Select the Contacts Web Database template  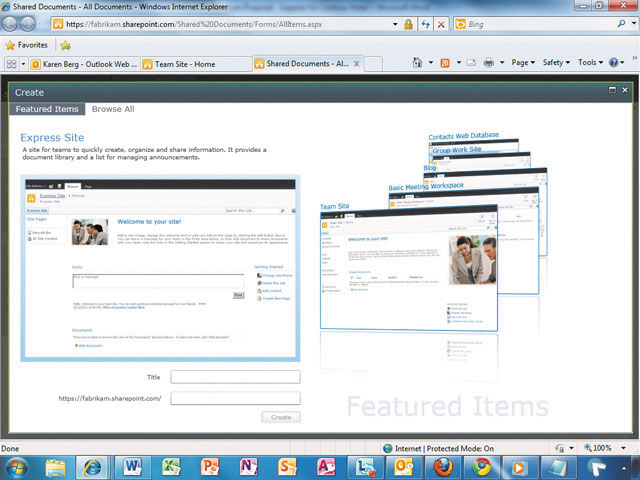coord(464,136)
